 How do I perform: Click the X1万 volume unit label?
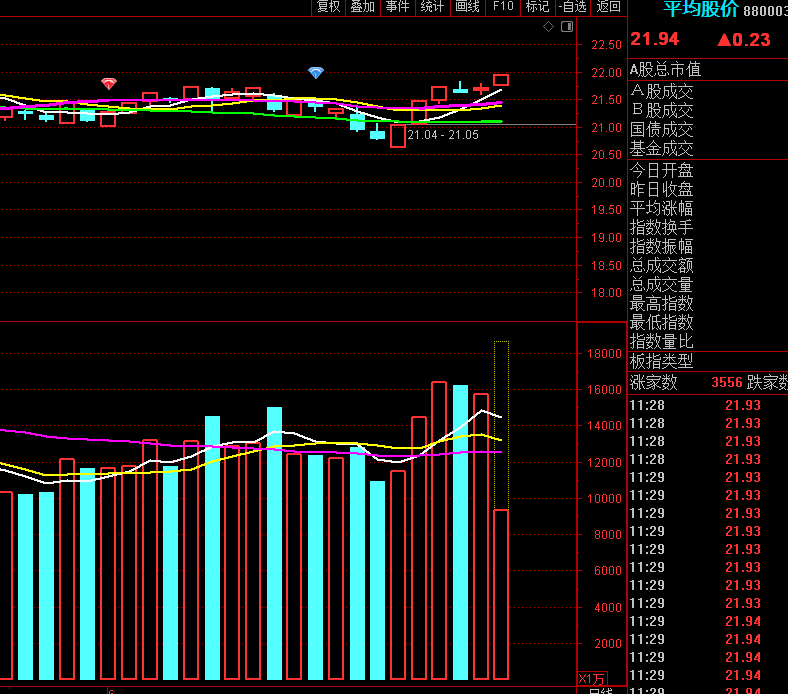(592, 679)
